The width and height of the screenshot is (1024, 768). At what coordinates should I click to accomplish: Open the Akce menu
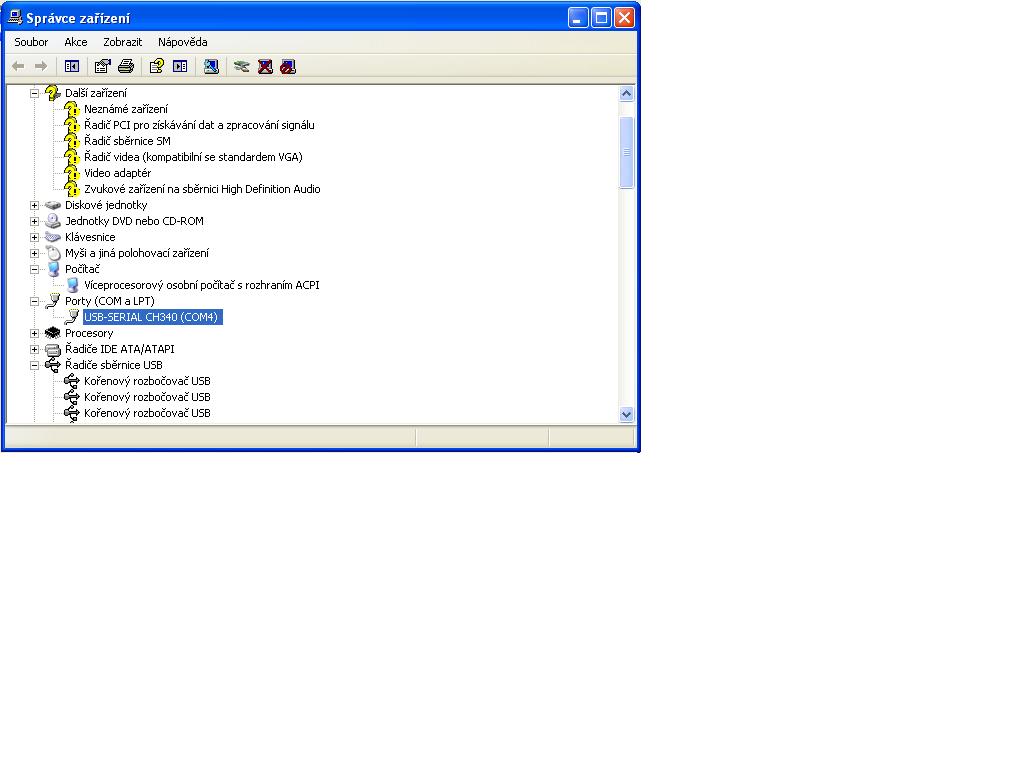tap(76, 42)
